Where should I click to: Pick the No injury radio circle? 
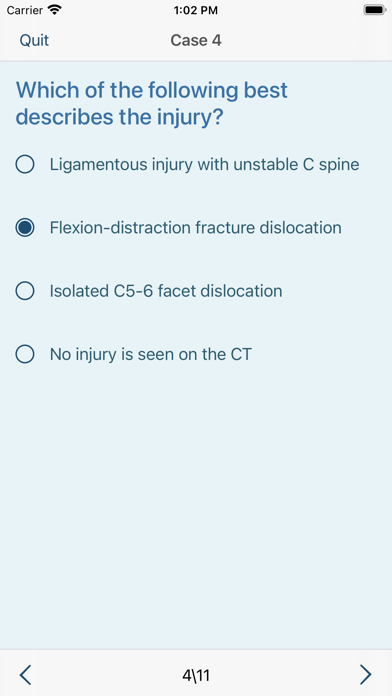pos(25,354)
